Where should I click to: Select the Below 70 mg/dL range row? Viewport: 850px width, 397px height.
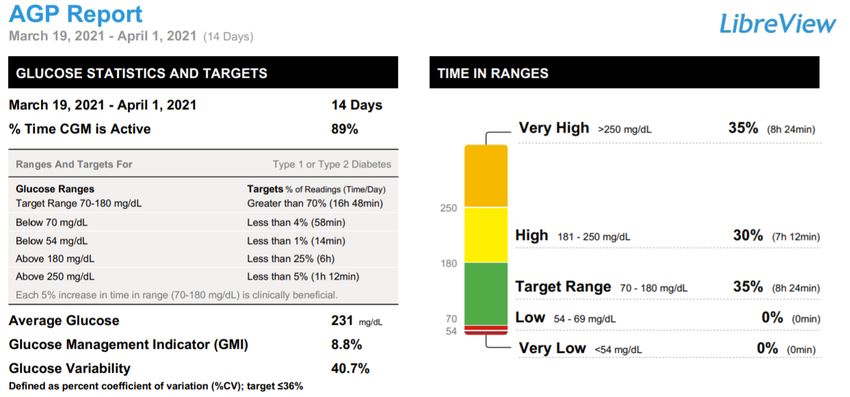203,222
